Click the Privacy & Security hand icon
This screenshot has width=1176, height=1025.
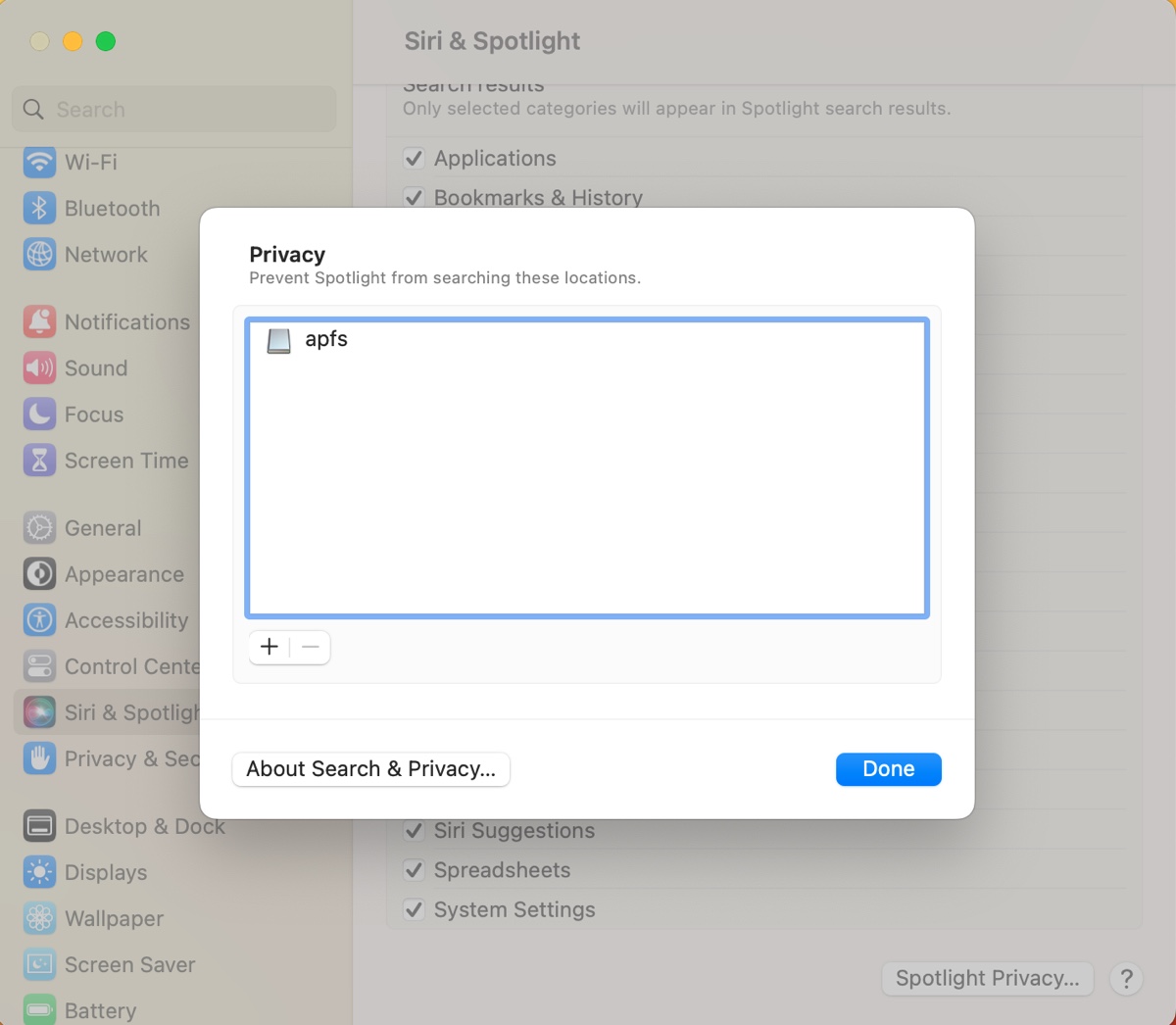pos(39,758)
